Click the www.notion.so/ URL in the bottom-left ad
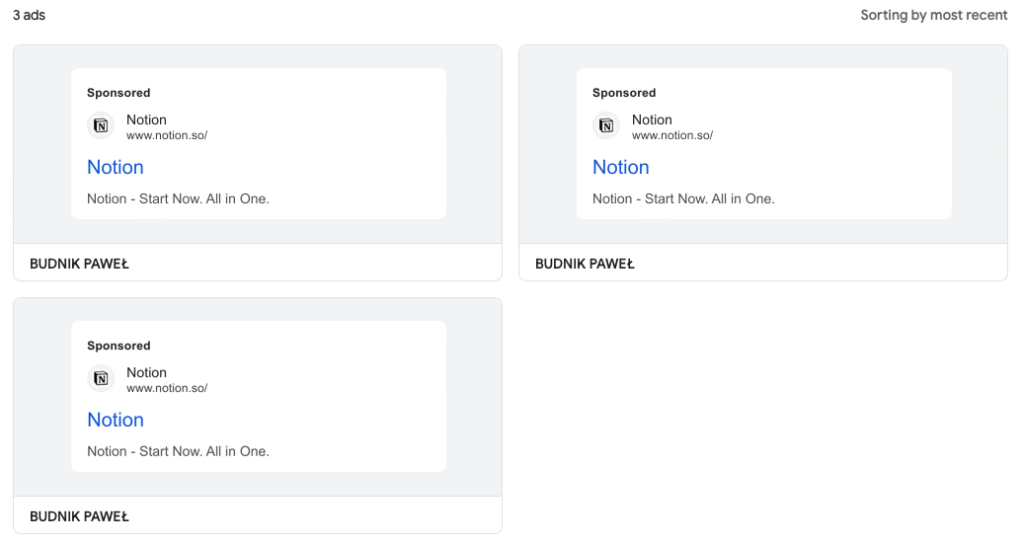Image resolution: width=1023 pixels, height=545 pixels. (166, 388)
